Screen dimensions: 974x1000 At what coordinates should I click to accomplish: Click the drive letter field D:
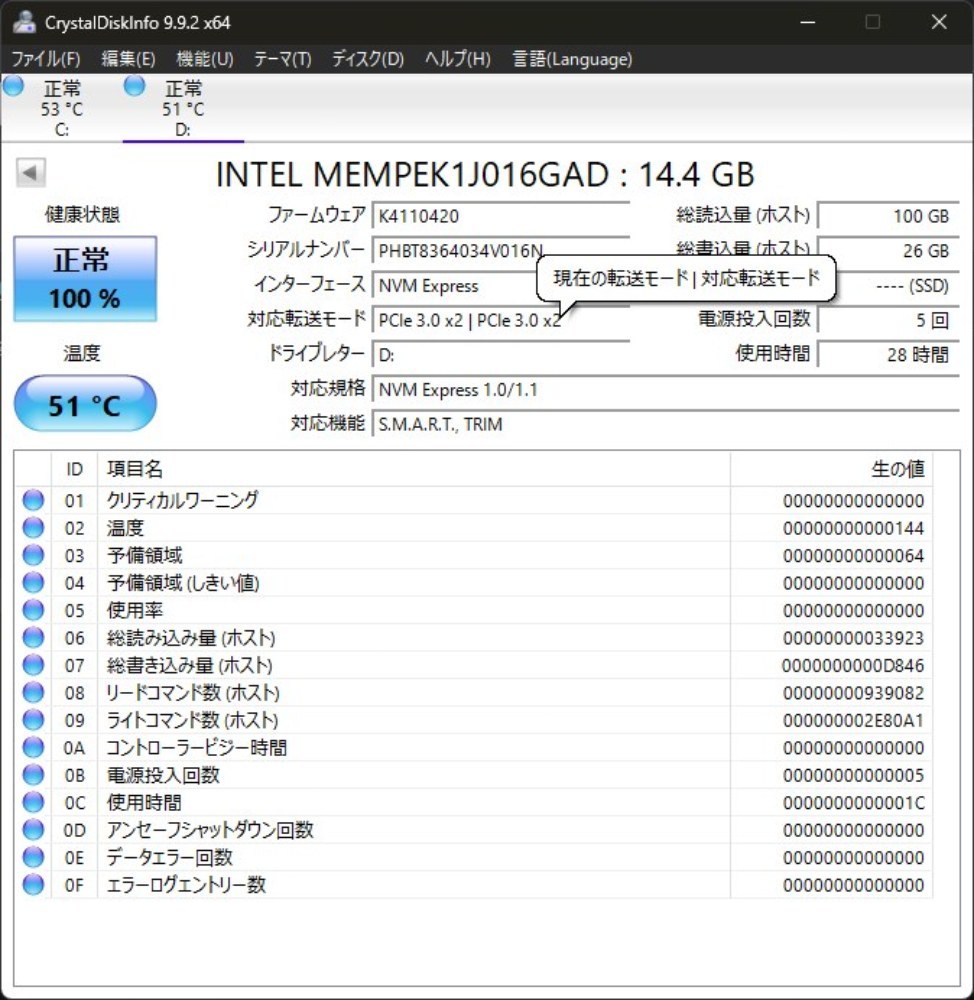[501, 355]
